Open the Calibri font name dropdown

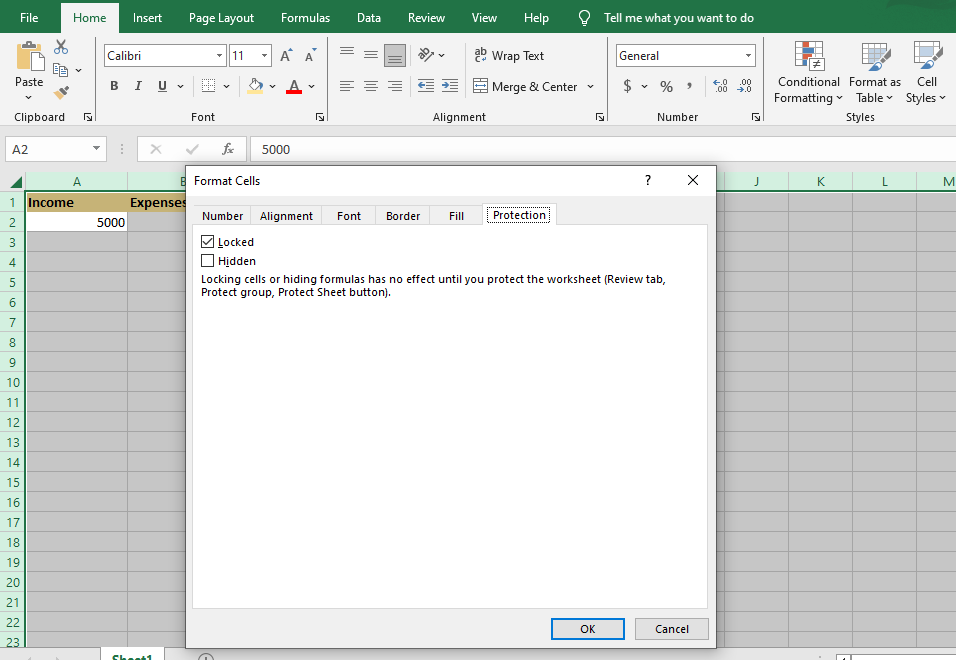point(219,56)
